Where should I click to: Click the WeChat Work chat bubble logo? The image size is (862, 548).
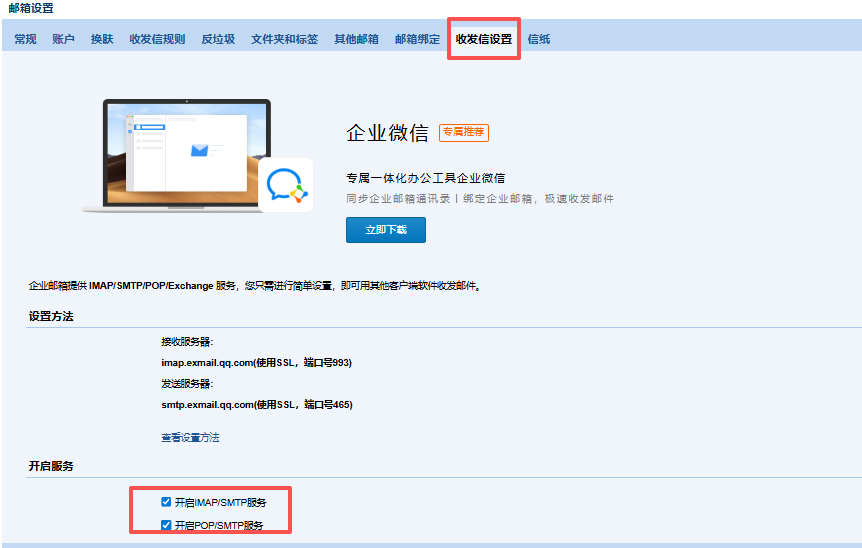tap(286, 185)
